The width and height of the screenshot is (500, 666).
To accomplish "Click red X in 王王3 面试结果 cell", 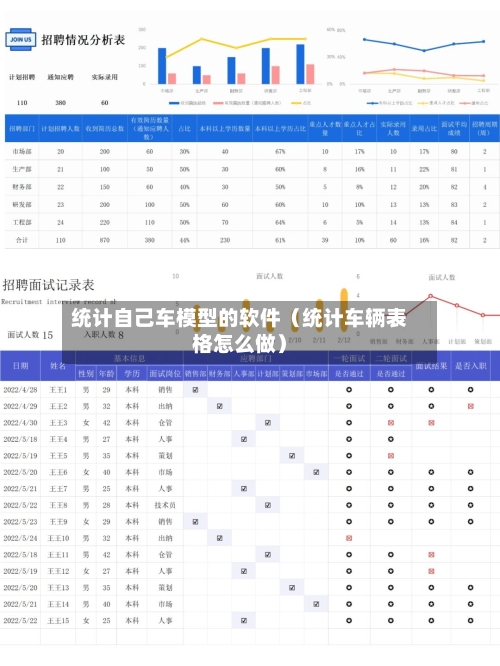I will click(431, 423).
